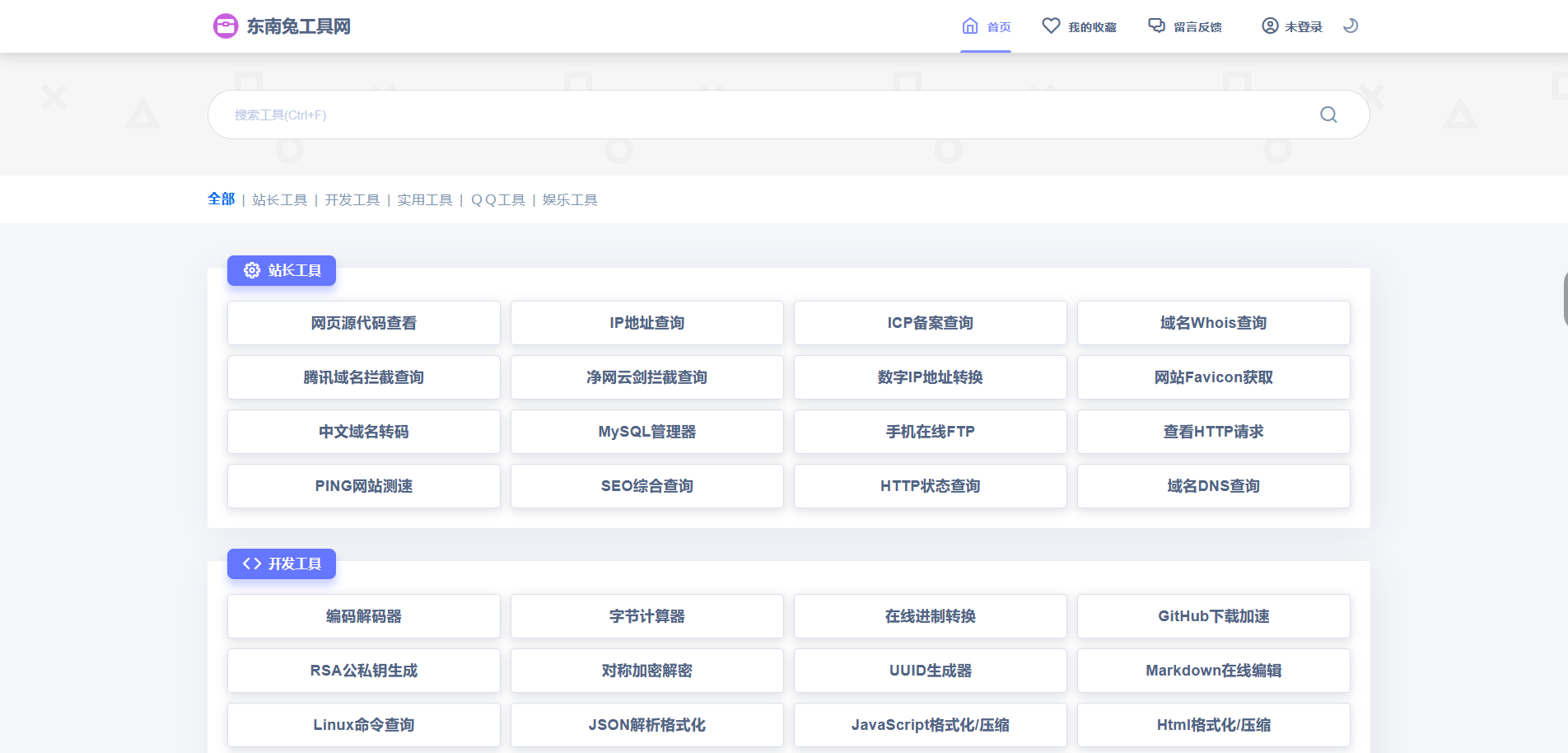Open 数字IP地址转换 tool
The height and width of the screenshot is (753, 1568).
coord(931,377)
